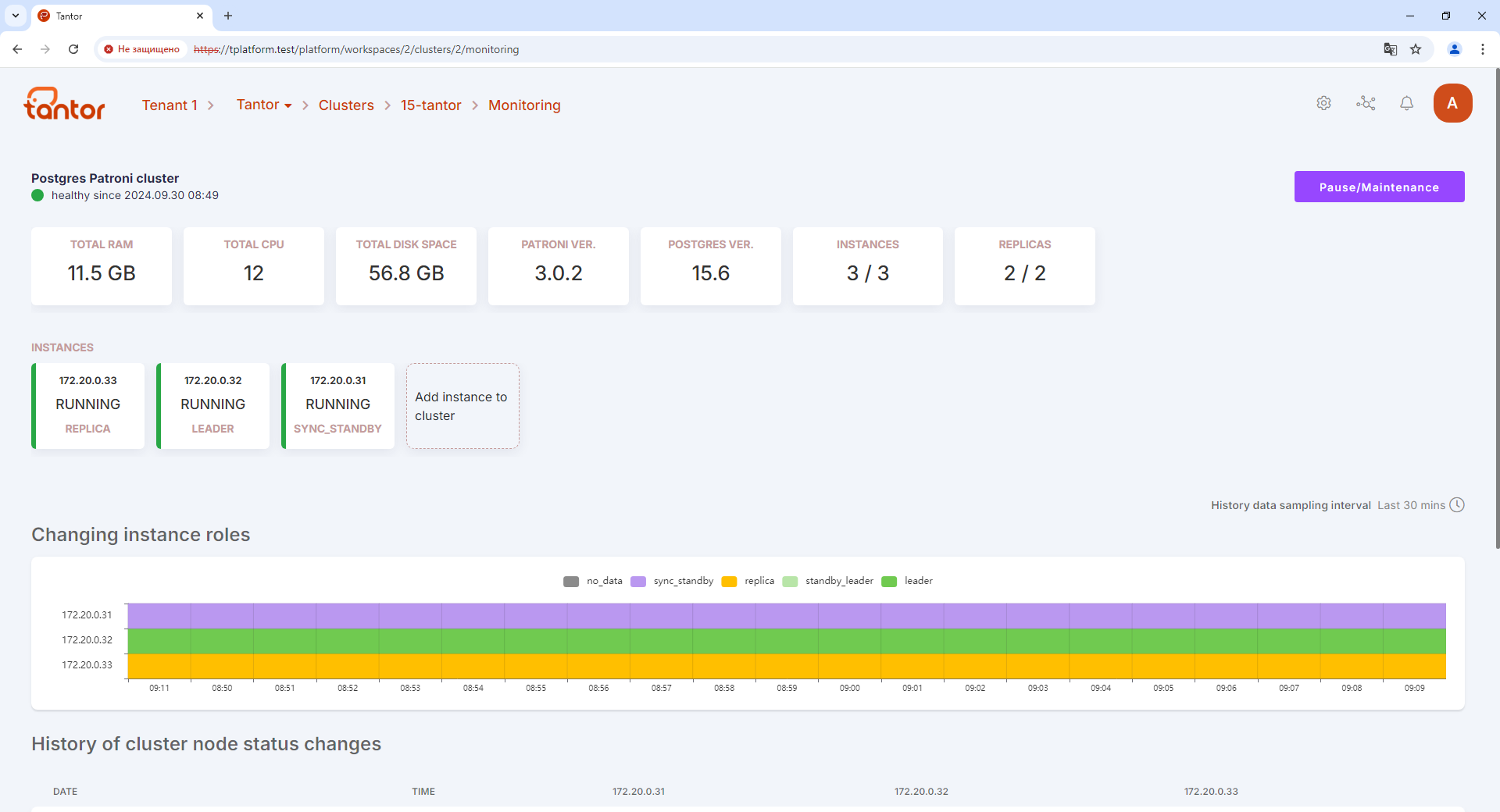Toggle leader legend swatch
This screenshot has height=812, width=1500.
tap(889, 581)
